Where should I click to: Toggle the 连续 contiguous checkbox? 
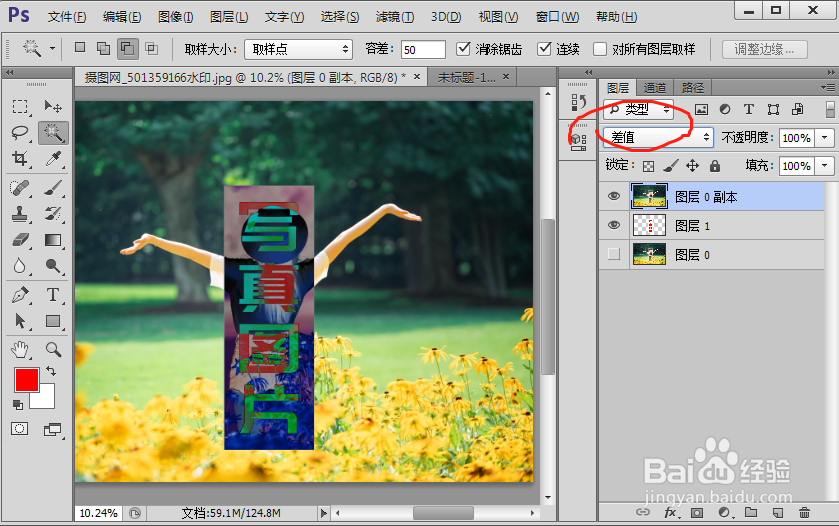point(544,49)
